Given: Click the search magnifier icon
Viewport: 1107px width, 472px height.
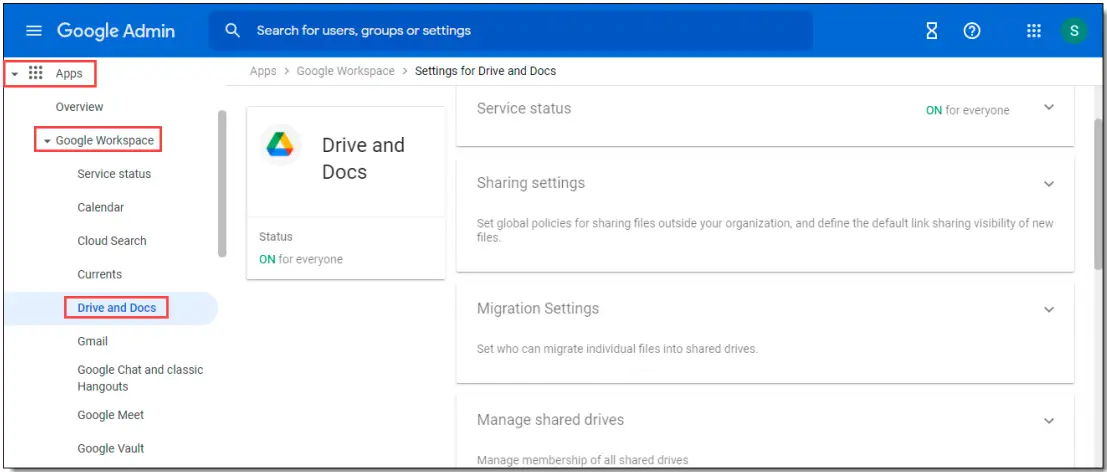Looking at the screenshot, I should pyautogui.click(x=232, y=30).
